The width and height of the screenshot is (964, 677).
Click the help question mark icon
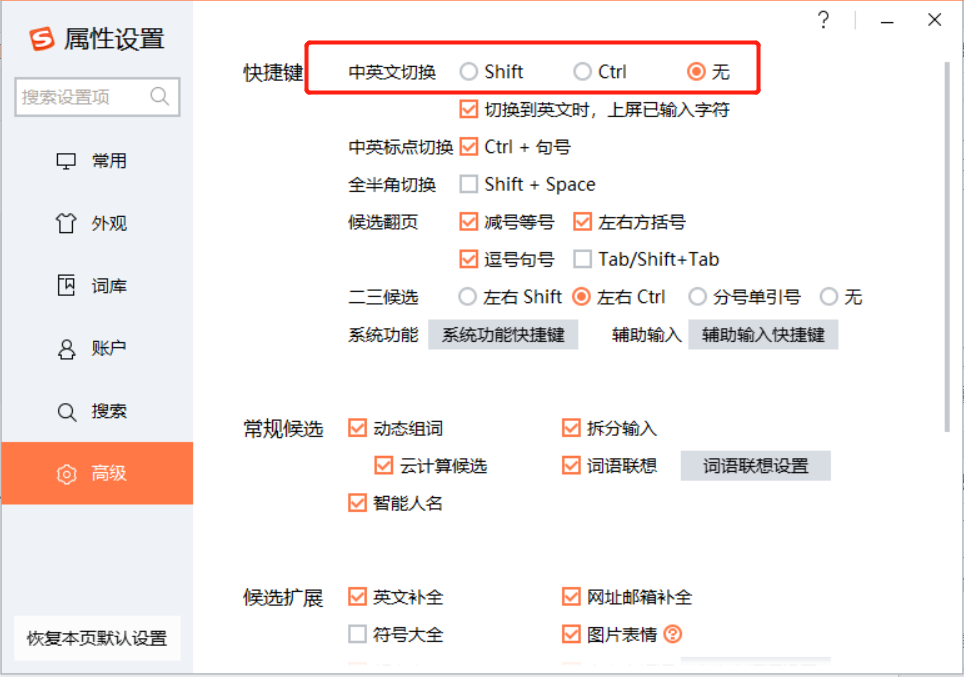tap(823, 20)
